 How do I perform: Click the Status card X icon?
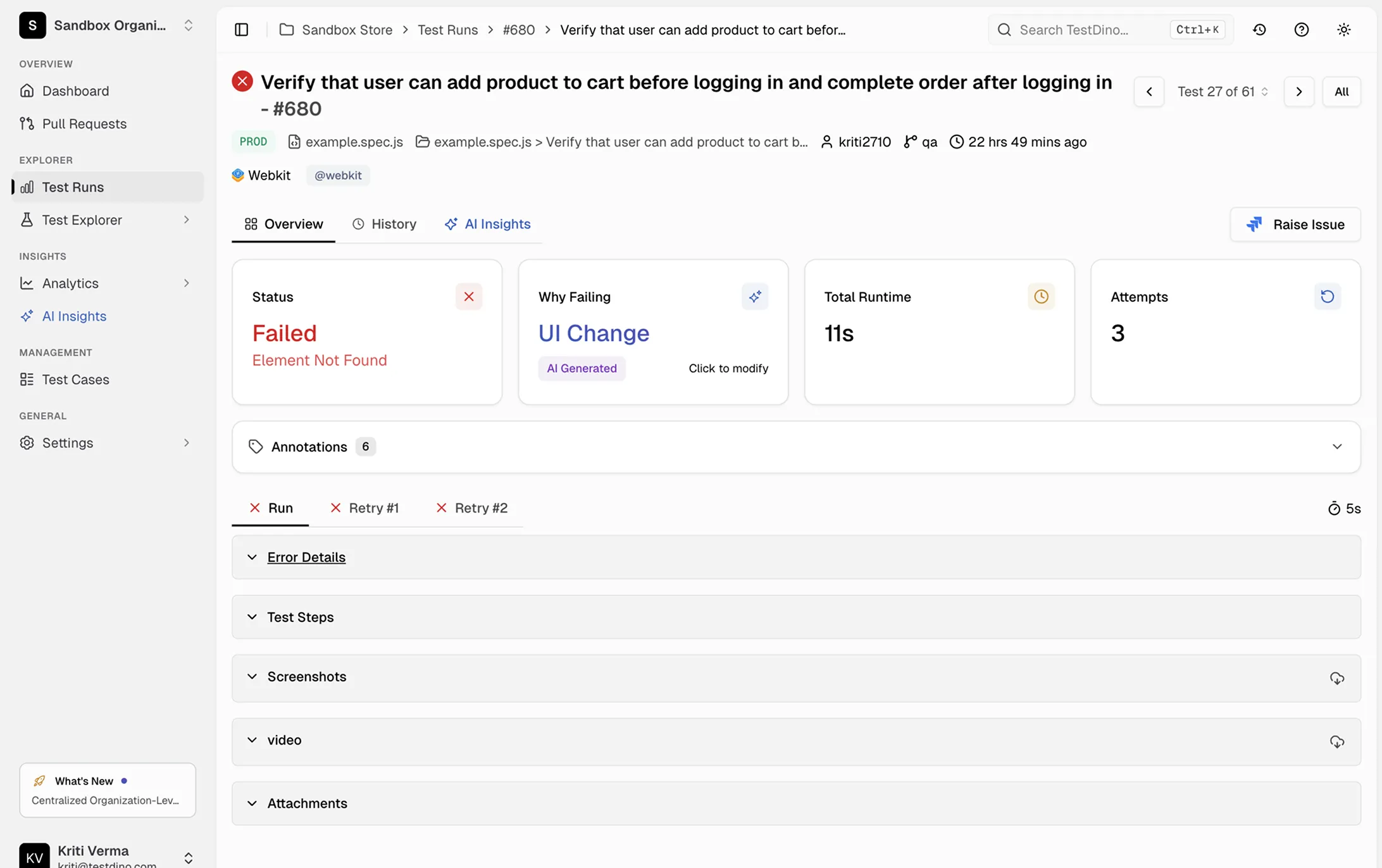point(469,297)
